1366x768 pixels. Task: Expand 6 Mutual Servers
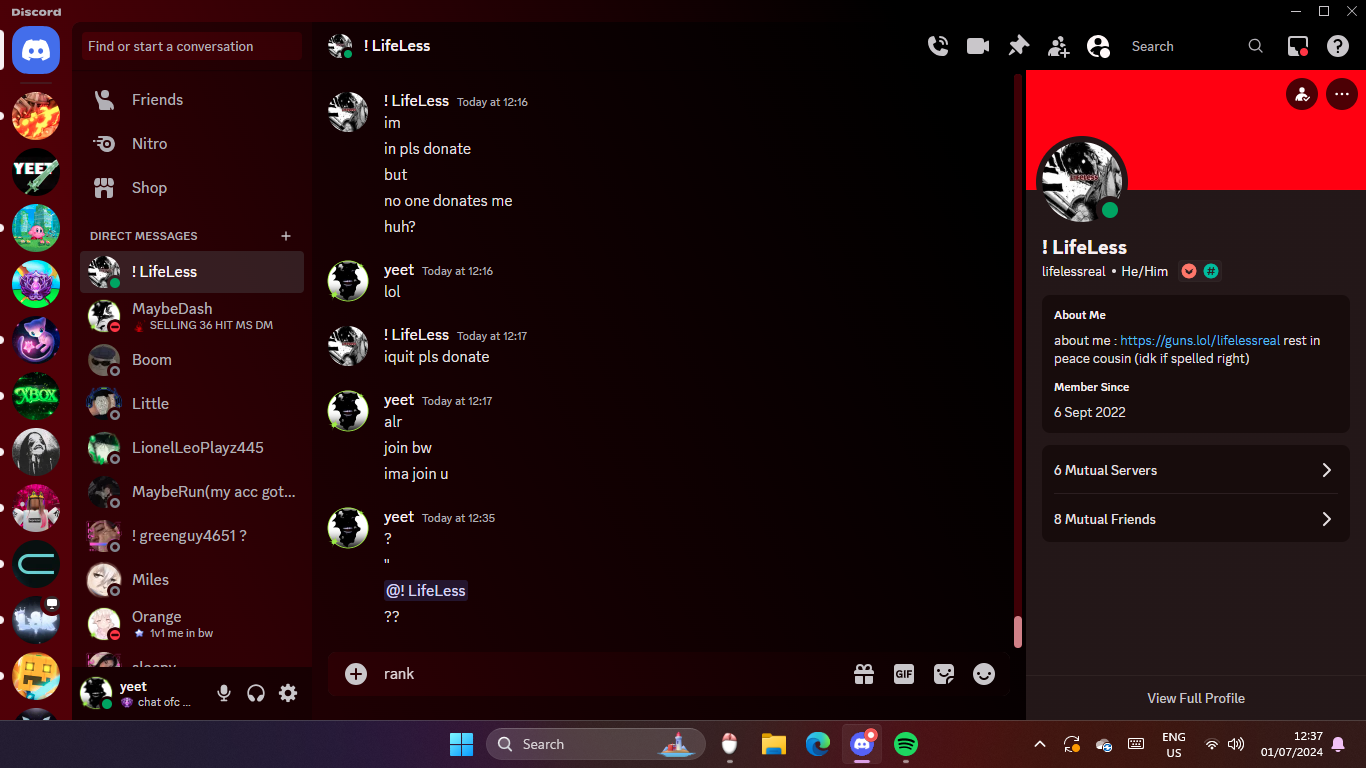[x=1195, y=470]
